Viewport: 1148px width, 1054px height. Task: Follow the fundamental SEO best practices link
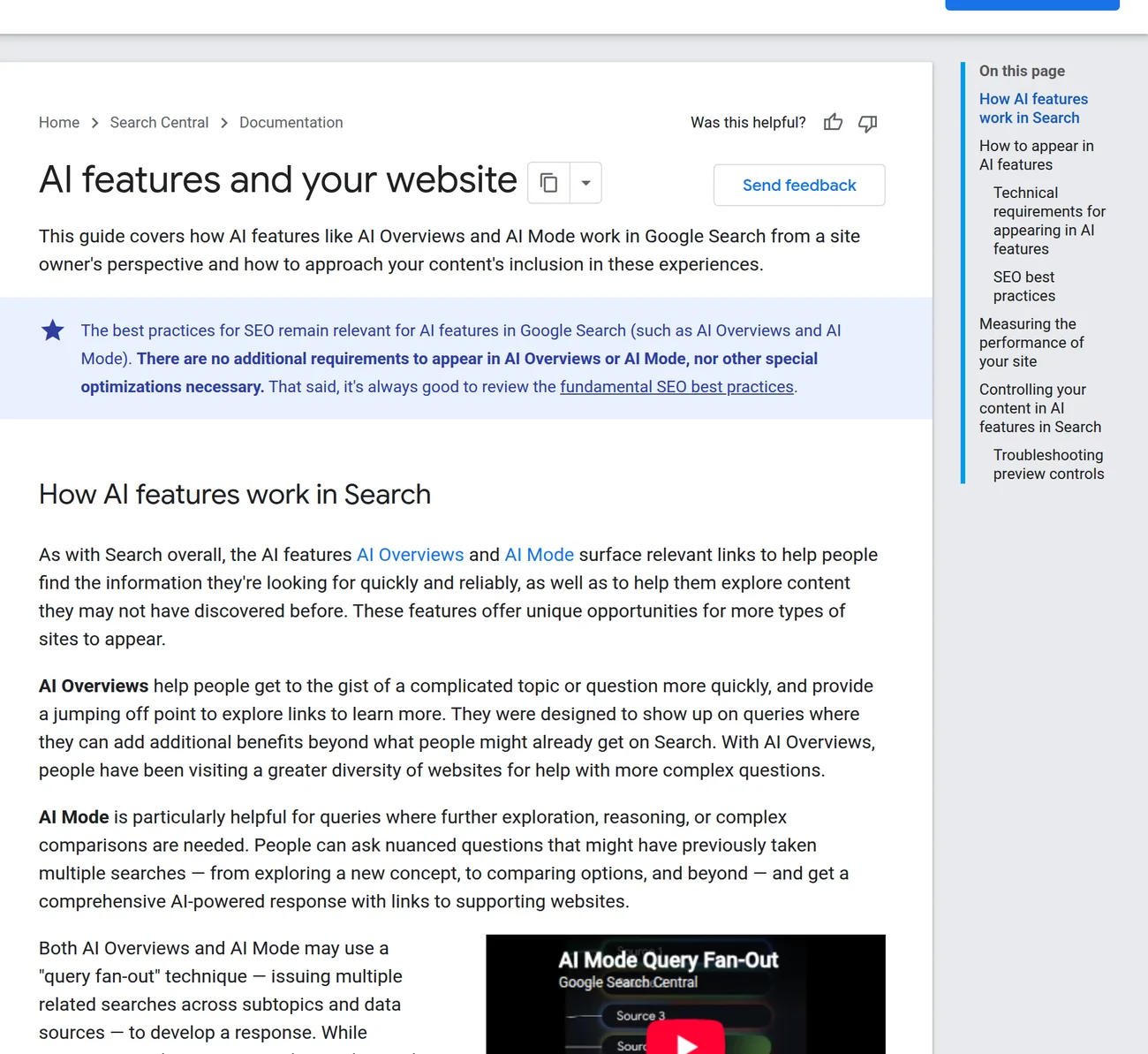pos(676,387)
